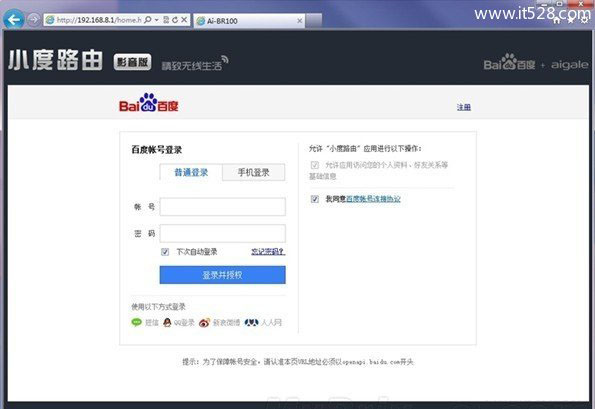Log in with WeChat icon
Image resolution: width=595 pixels, height=409 pixels.
click(137, 322)
